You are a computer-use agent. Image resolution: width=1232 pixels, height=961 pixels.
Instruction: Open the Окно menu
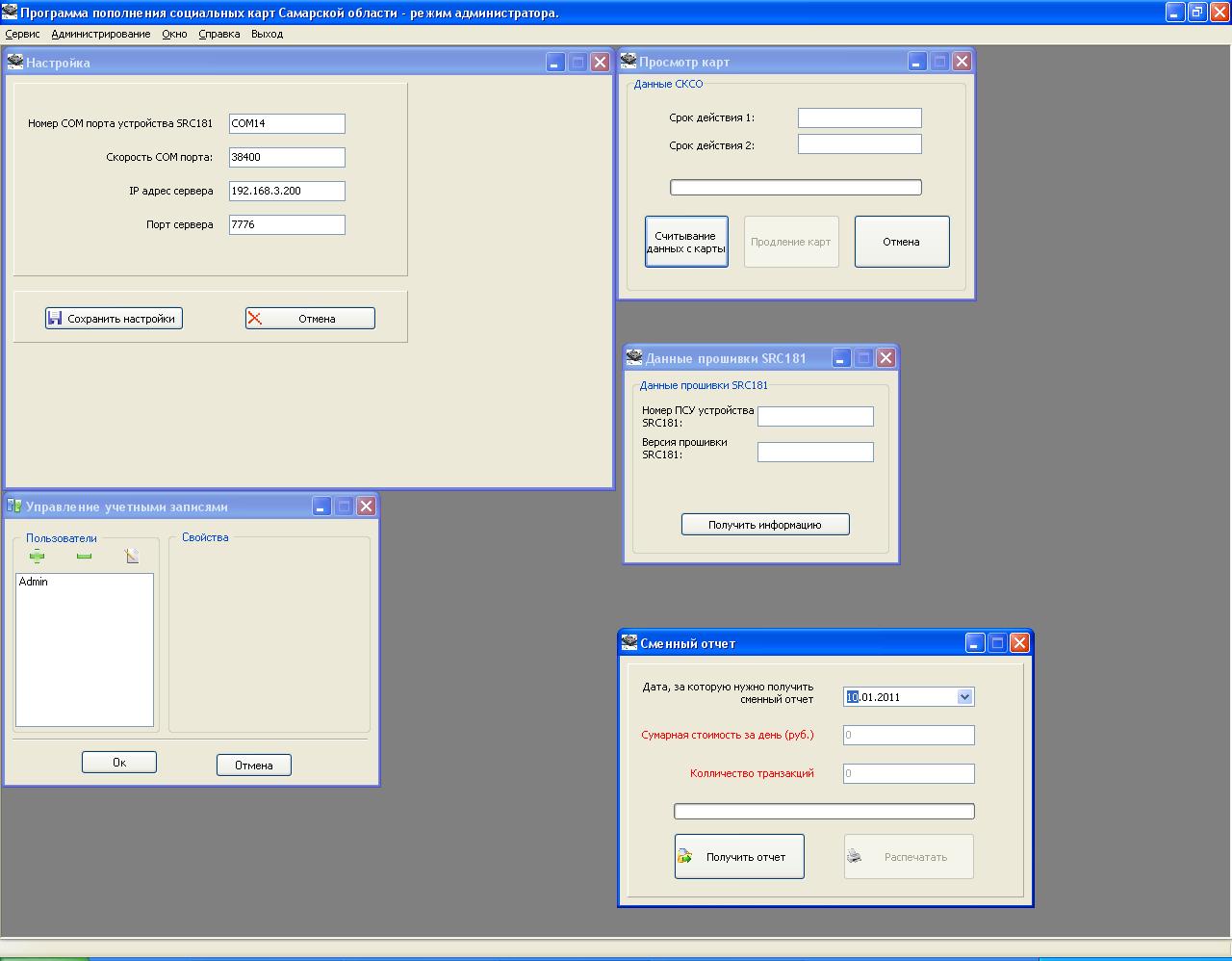(x=174, y=34)
